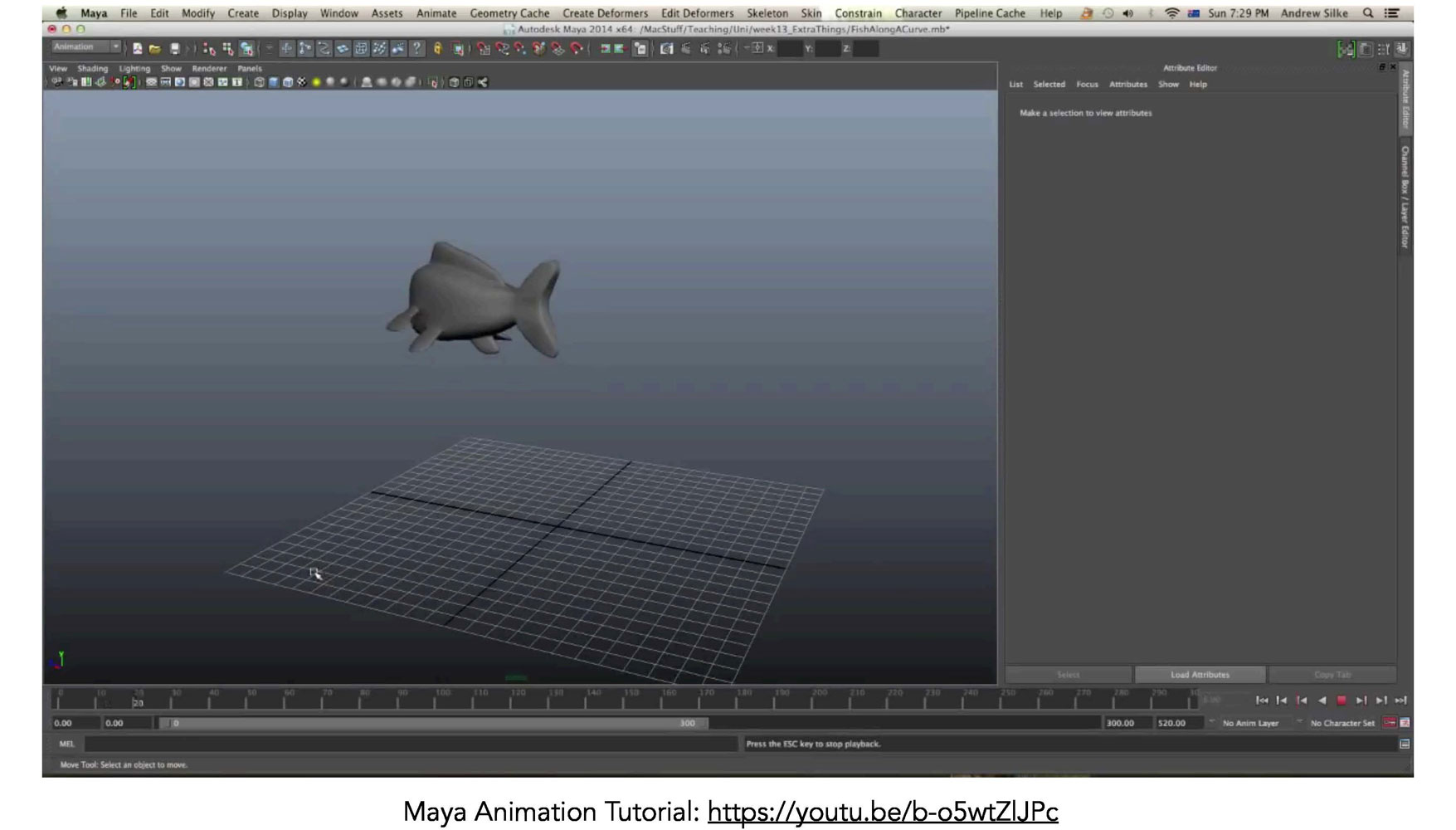Select by object type mode icon
Screen dimensions: 1456x830
tap(227, 49)
